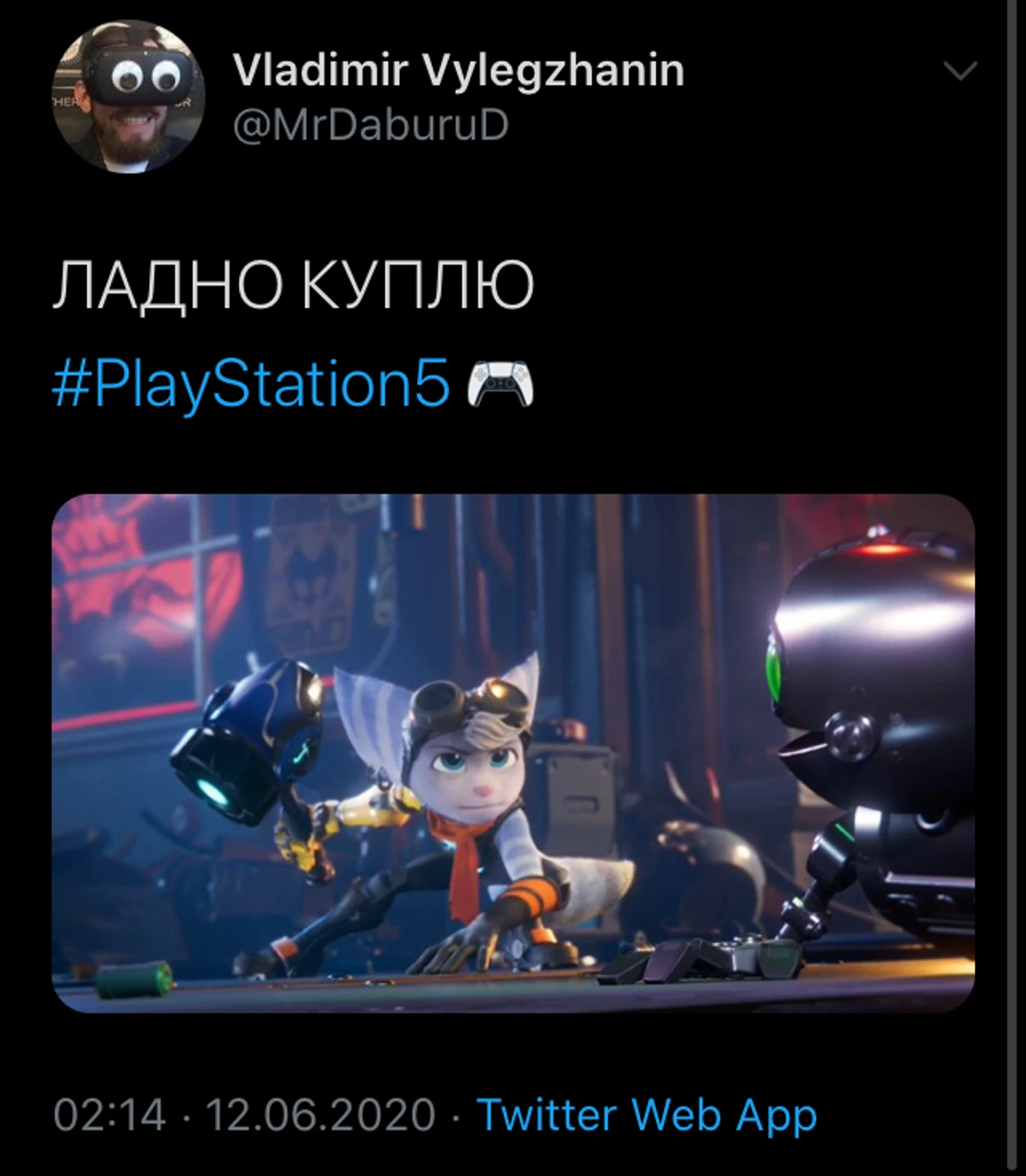1026x1176 pixels.
Task: Click the 02:14 tweet timestamp
Action: (110, 1115)
